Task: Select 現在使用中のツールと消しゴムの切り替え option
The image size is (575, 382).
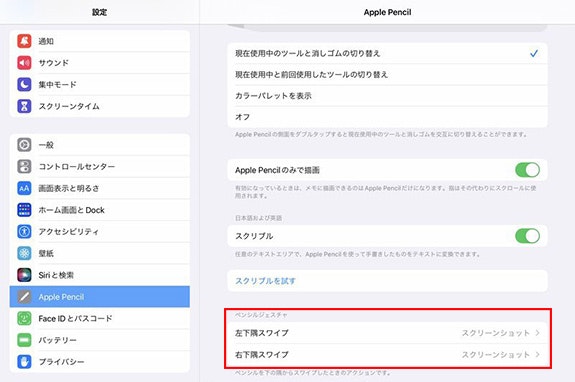Action: [388, 54]
